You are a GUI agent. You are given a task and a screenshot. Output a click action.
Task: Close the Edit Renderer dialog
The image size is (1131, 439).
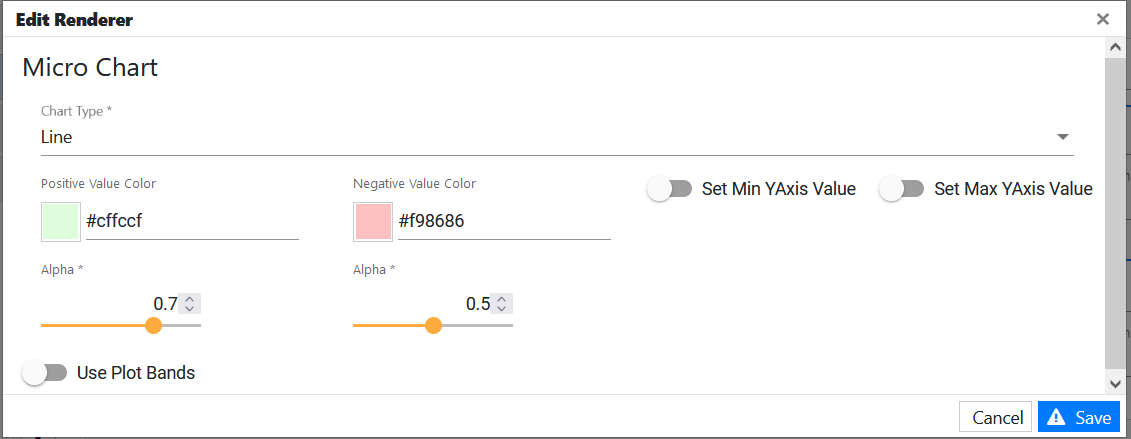[x=1102, y=19]
